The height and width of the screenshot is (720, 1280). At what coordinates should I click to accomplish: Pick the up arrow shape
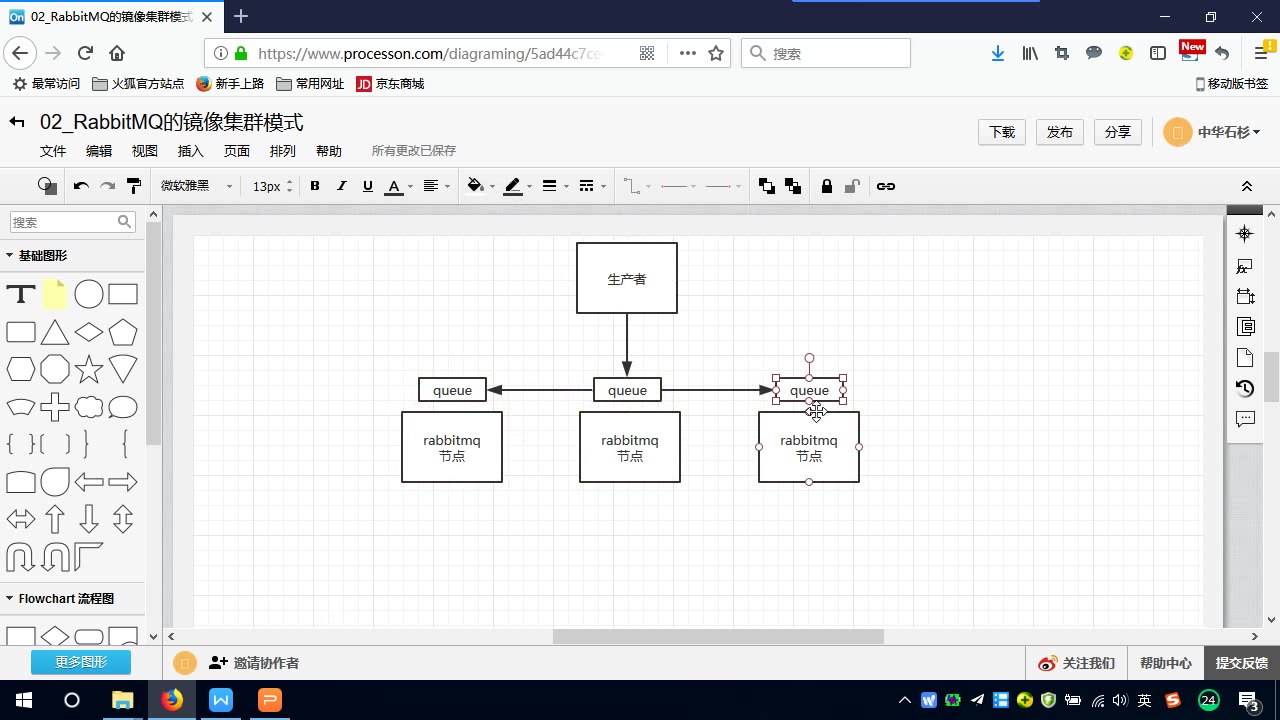click(x=55, y=519)
